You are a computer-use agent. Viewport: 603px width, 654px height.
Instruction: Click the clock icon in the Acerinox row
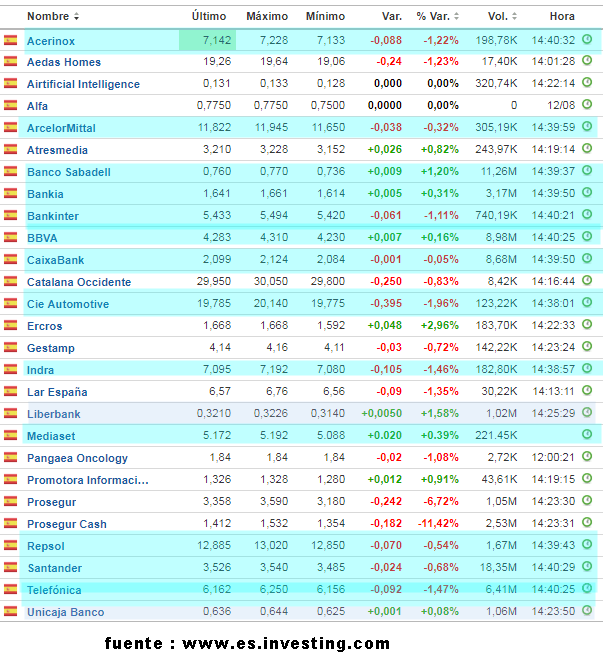pyautogui.click(x=587, y=40)
